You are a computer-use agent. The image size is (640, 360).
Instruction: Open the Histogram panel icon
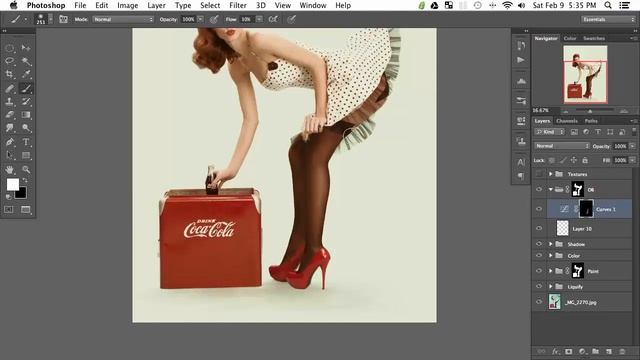click(x=521, y=81)
